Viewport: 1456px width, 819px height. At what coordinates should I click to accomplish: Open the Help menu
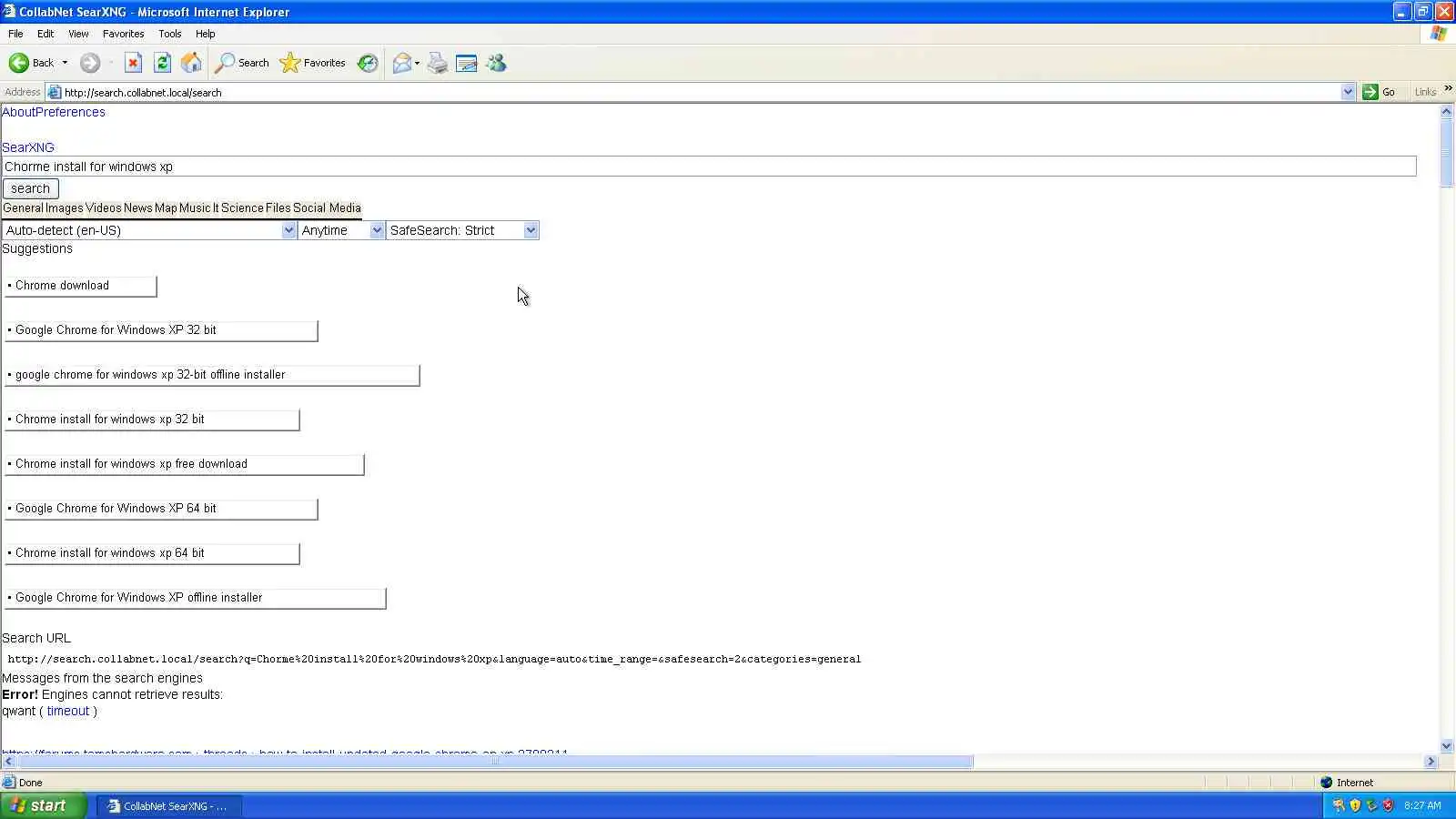(206, 34)
